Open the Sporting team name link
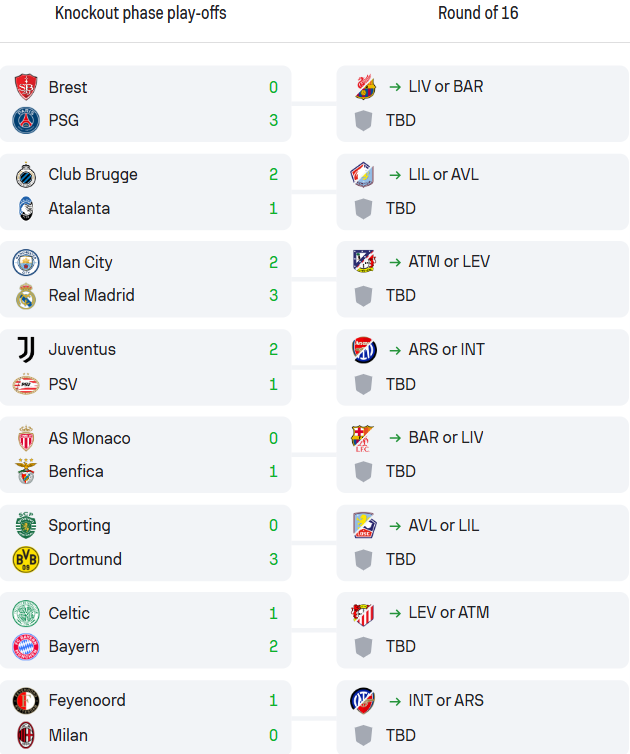This screenshot has width=630, height=754. pos(79,526)
